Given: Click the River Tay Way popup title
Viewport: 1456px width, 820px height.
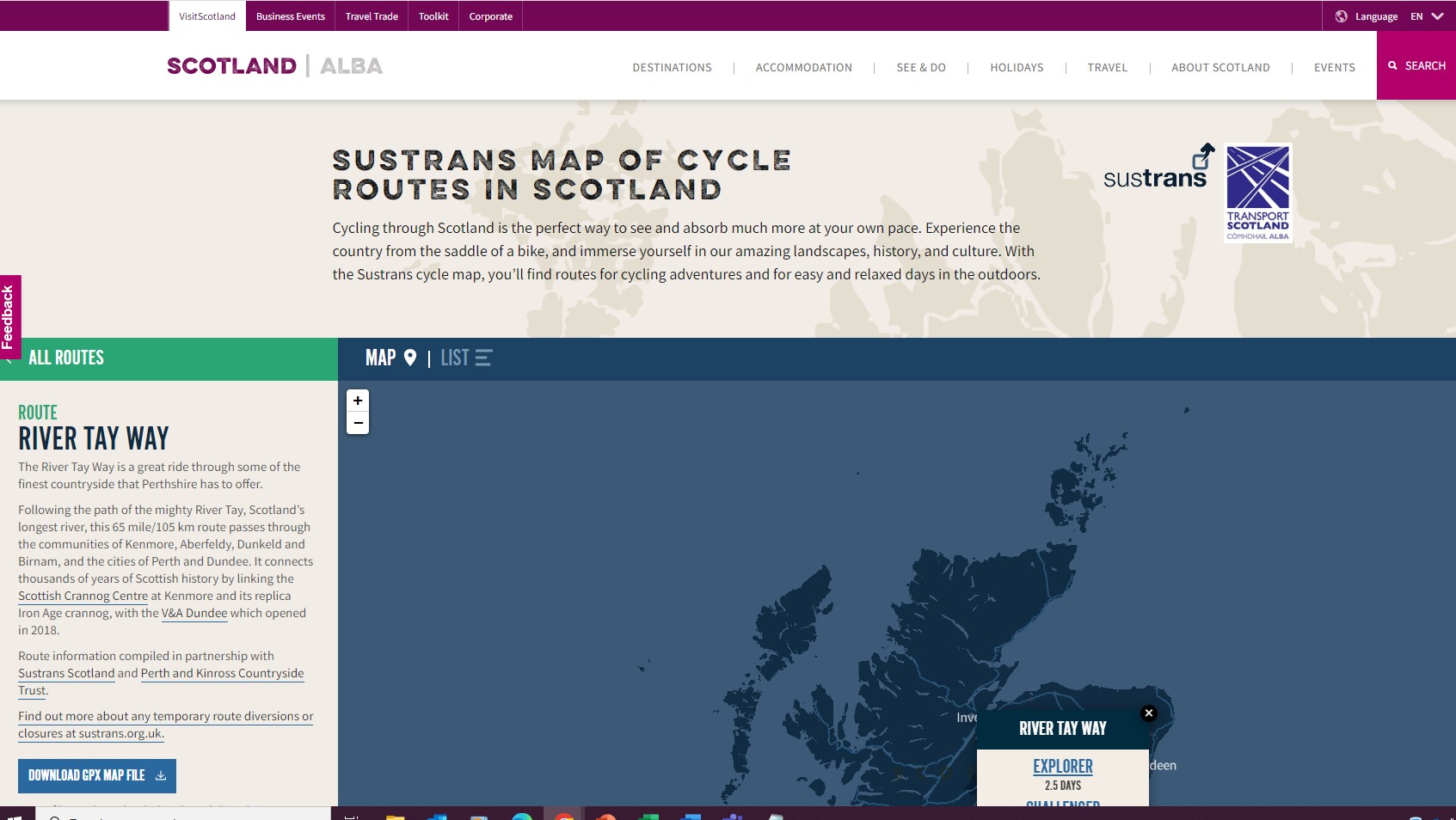Looking at the screenshot, I should pyautogui.click(x=1062, y=728).
